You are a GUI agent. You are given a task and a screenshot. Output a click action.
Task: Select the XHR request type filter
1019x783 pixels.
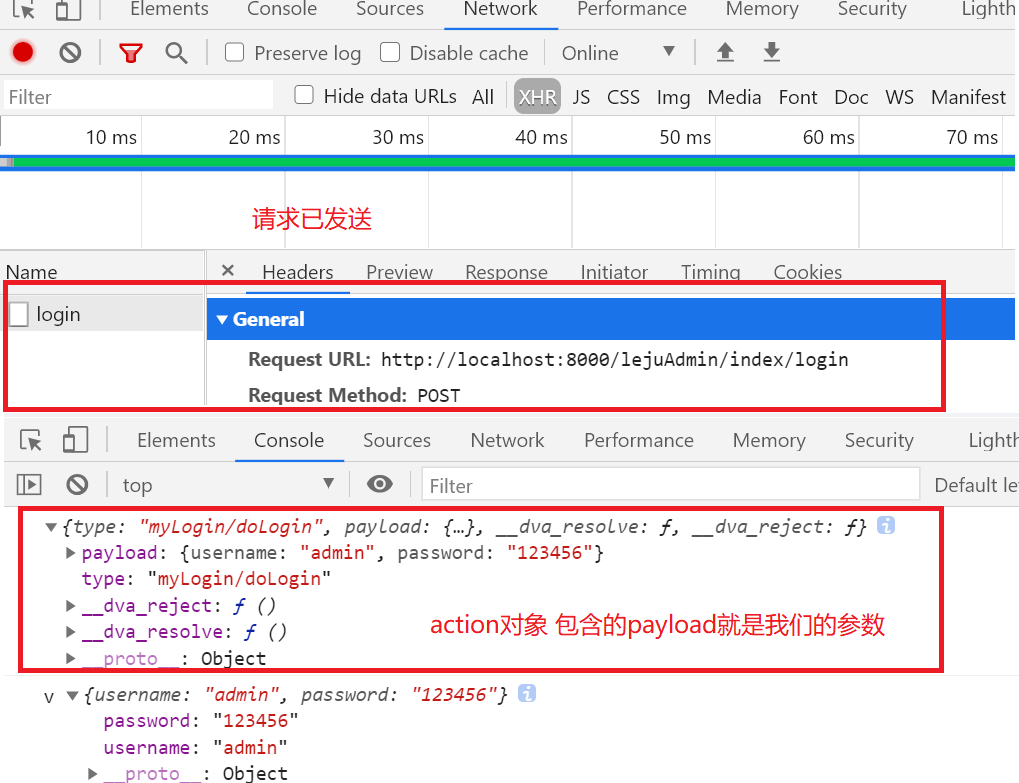point(537,97)
